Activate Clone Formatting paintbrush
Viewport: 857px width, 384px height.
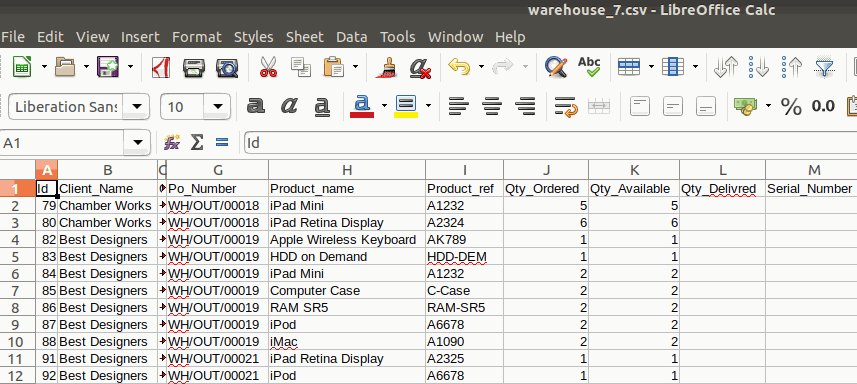(x=387, y=68)
